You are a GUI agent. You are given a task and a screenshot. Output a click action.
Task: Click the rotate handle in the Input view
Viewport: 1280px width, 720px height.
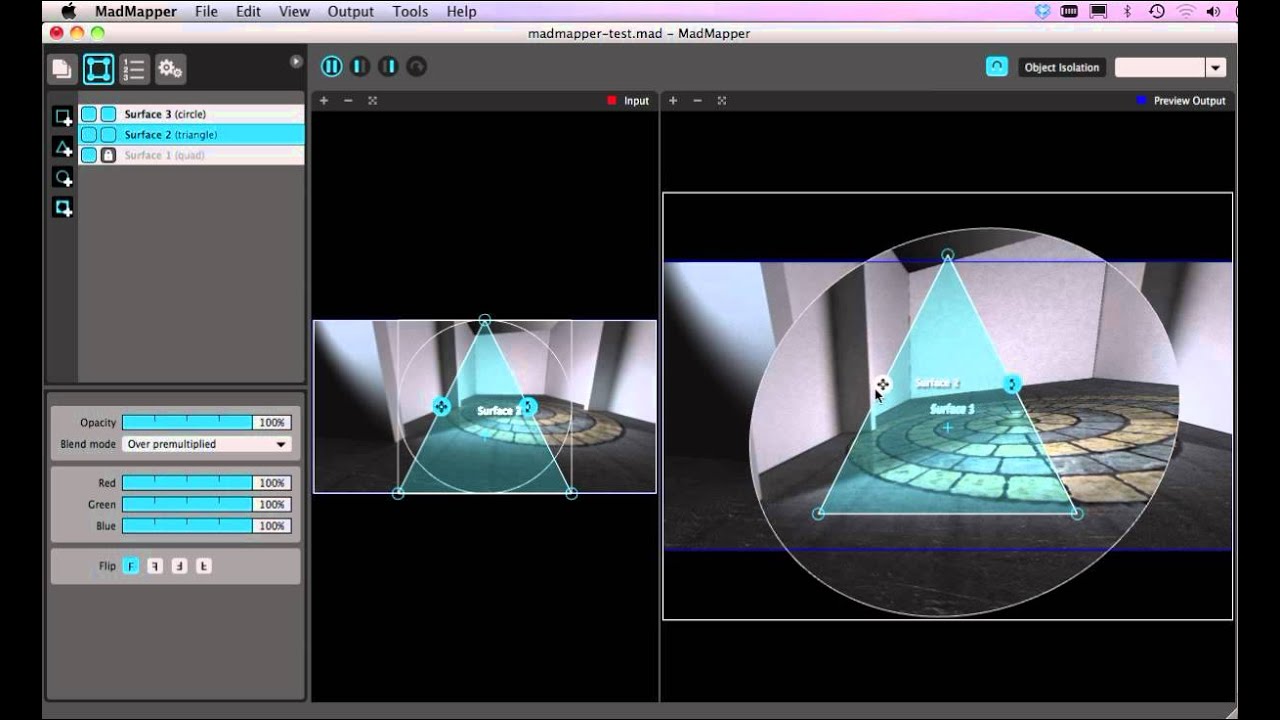pos(529,406)
